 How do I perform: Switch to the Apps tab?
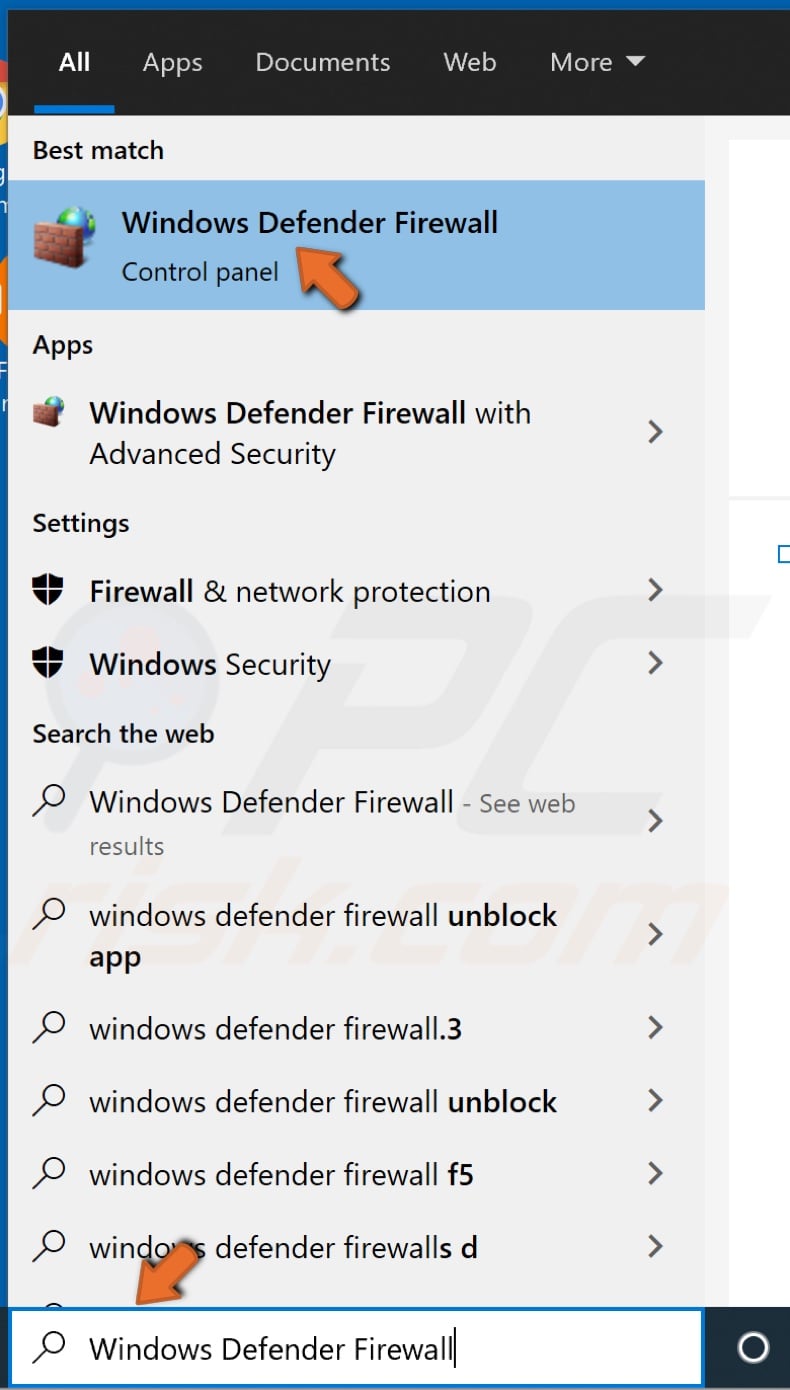tap(172, 62)
